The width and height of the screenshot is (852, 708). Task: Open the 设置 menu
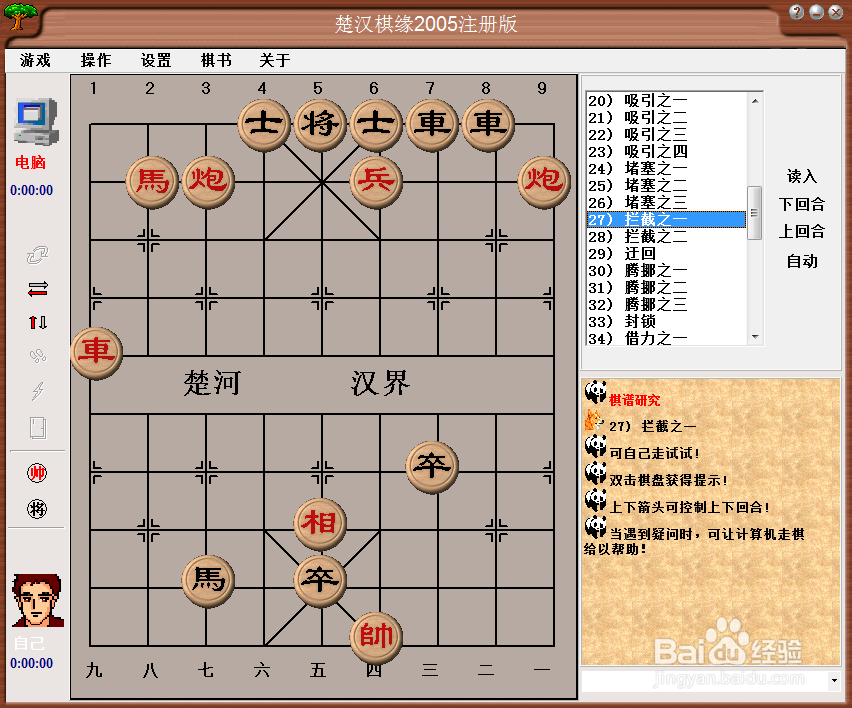pyautogui.click(x=156, y=60)
